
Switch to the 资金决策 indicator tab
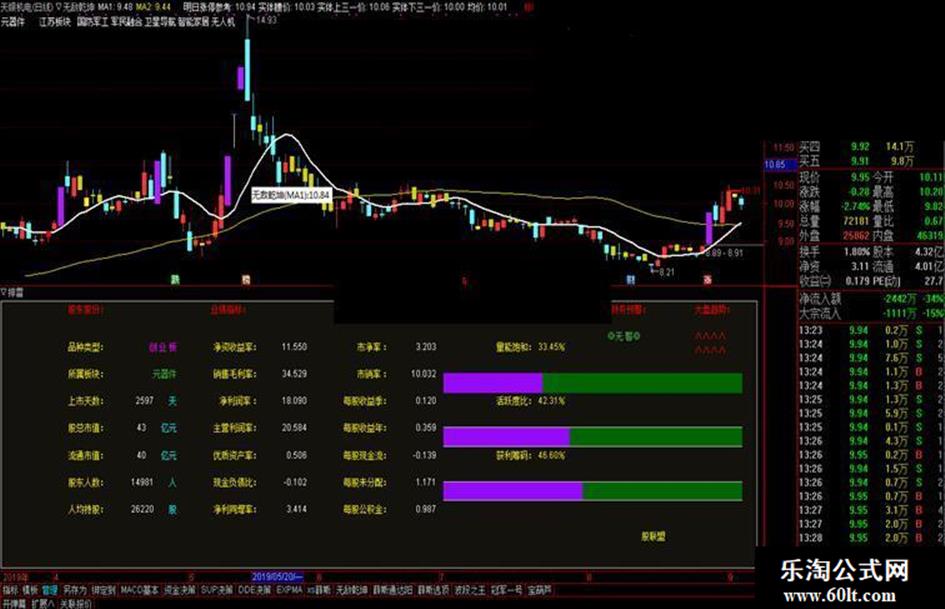tap(180, 590)
